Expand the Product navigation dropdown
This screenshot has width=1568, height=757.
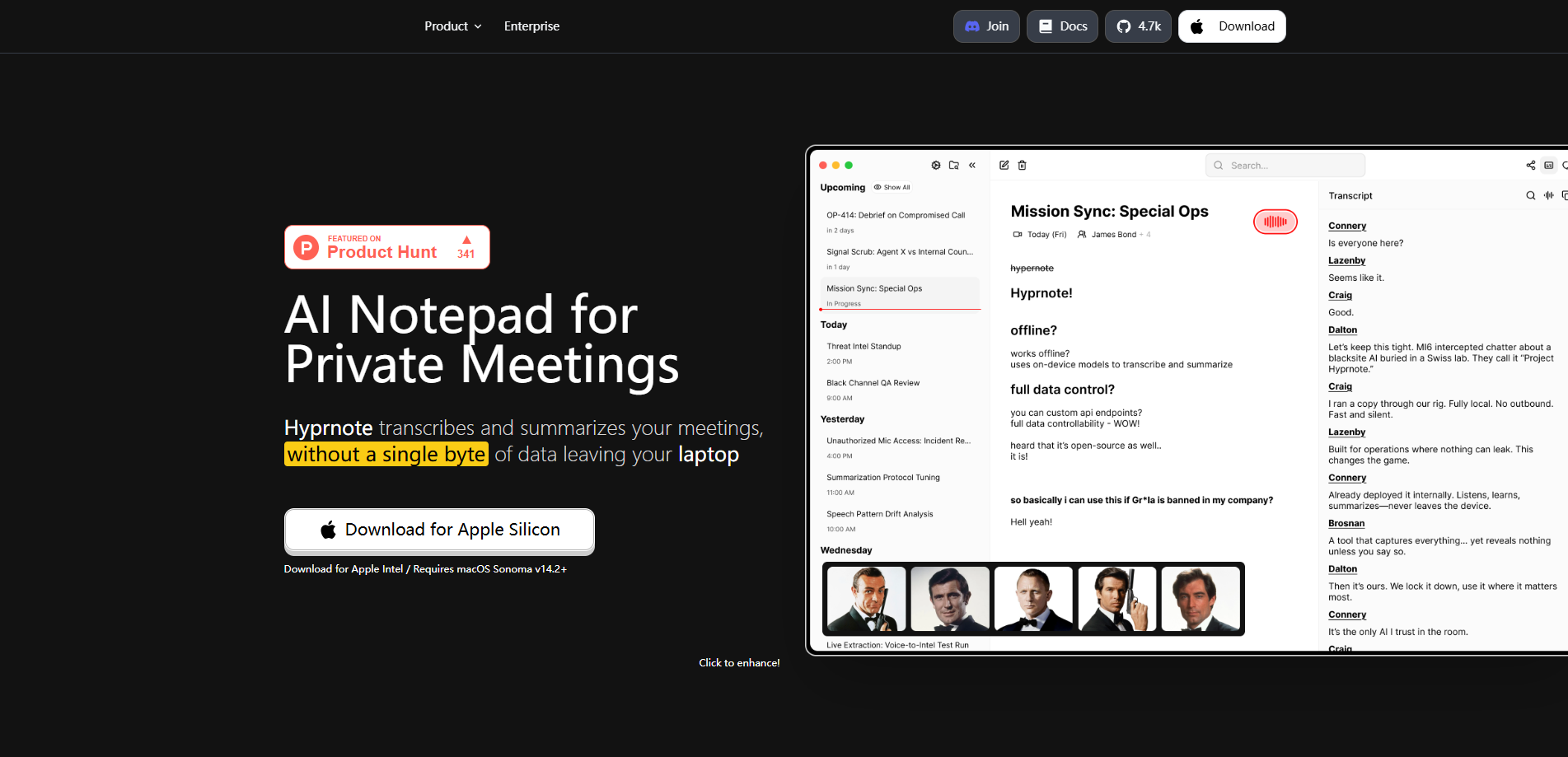pos(452,26)
